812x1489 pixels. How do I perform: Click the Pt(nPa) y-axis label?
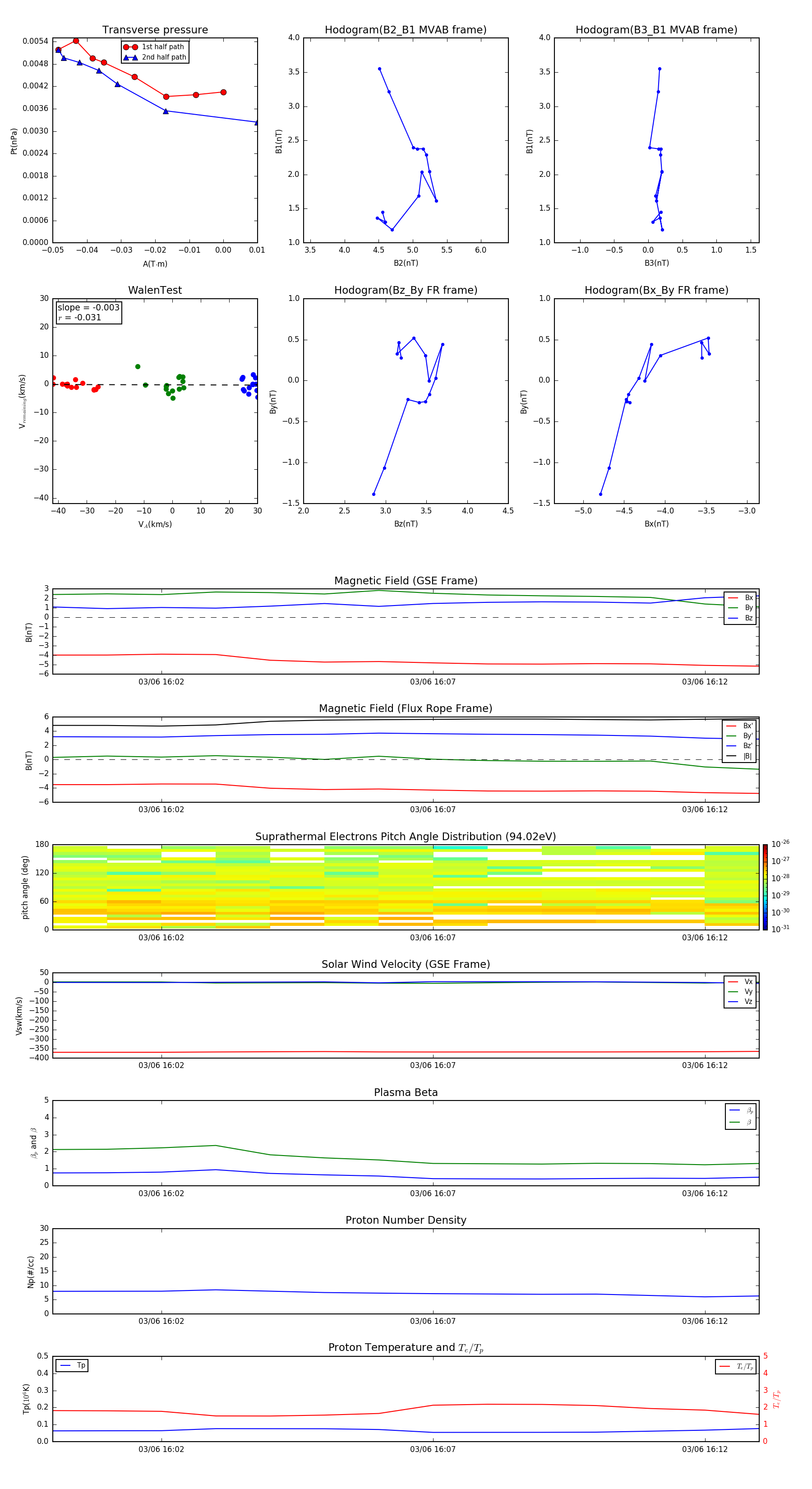[x=14, y=141]
